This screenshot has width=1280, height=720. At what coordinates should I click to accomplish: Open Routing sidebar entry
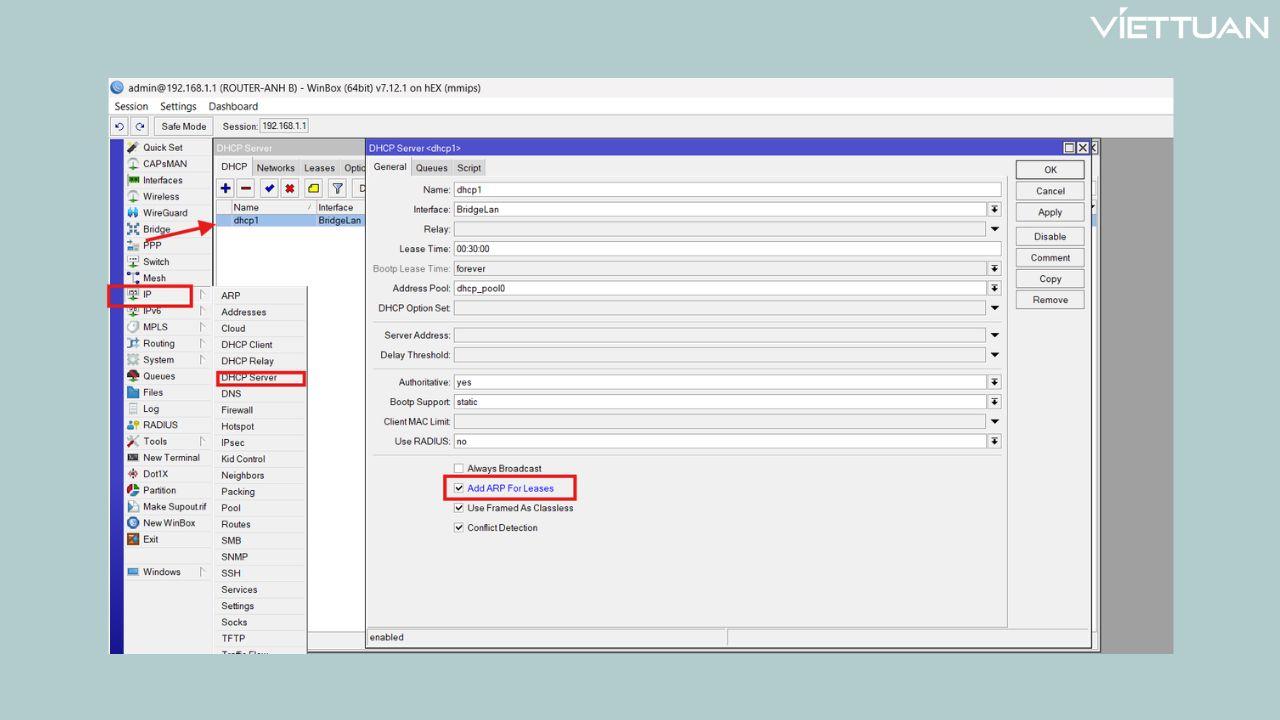(158, 343)
